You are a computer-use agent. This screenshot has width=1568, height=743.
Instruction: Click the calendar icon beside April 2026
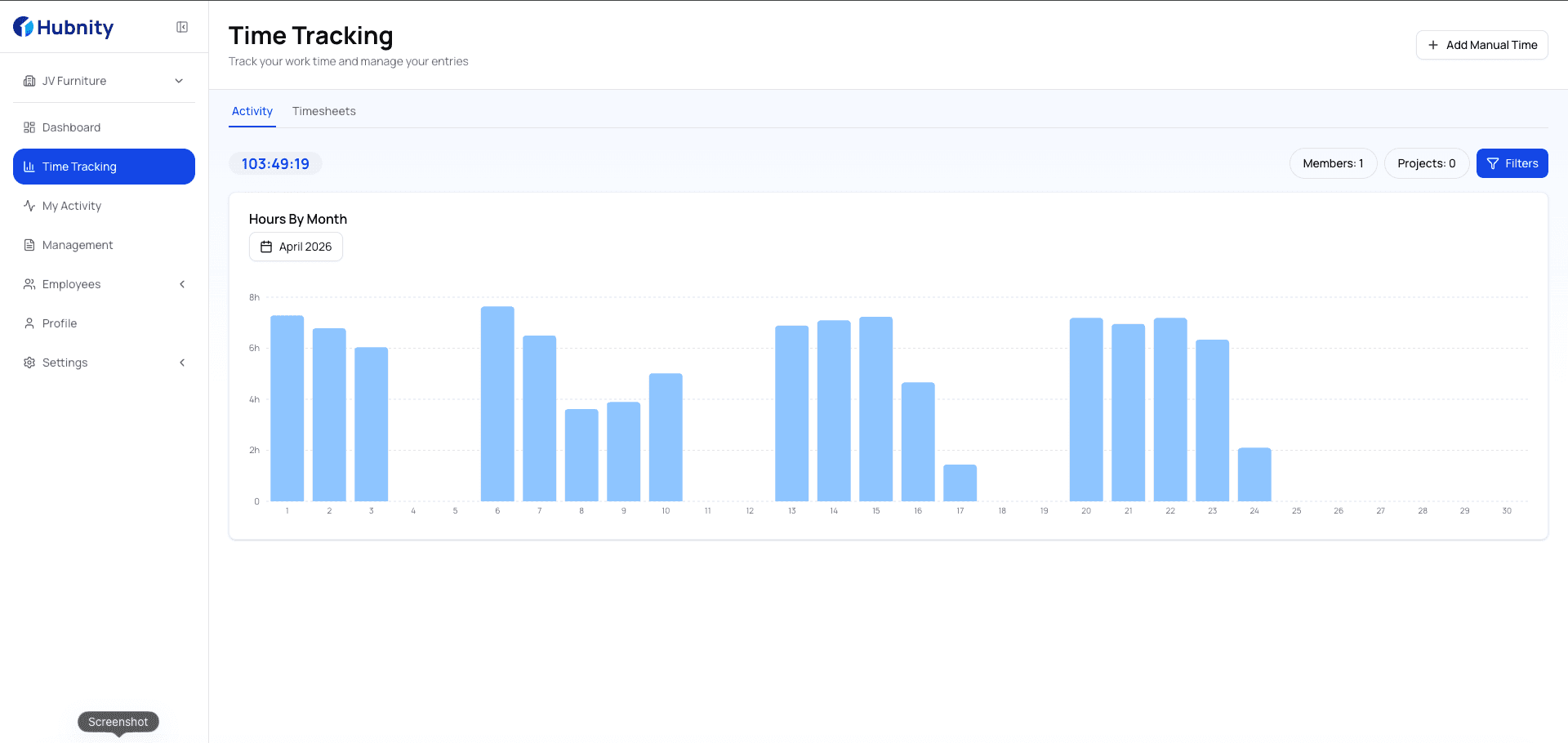[x=266, y=246]
